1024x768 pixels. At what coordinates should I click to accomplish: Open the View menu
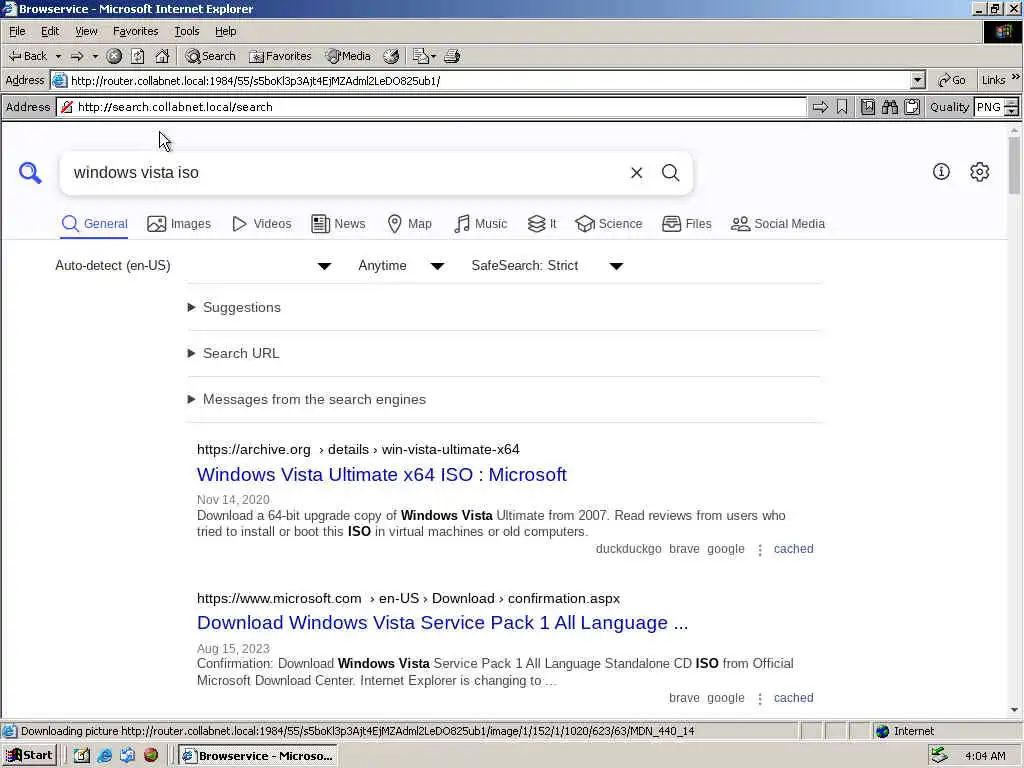pos(86,31)
